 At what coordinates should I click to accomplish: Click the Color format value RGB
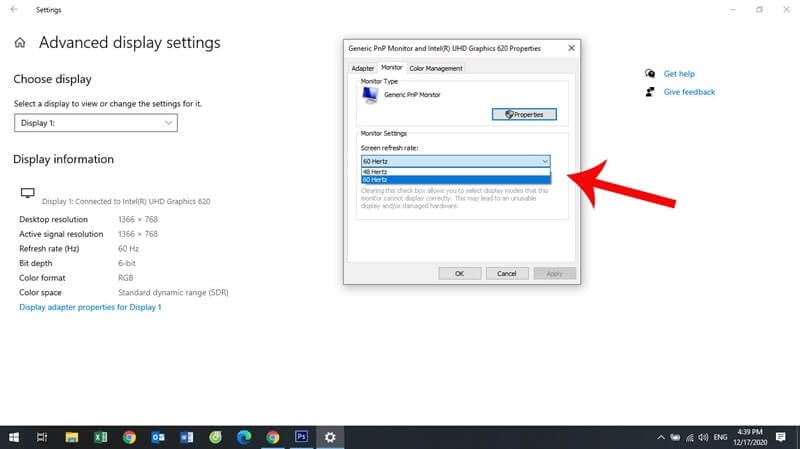pos(126,278)
